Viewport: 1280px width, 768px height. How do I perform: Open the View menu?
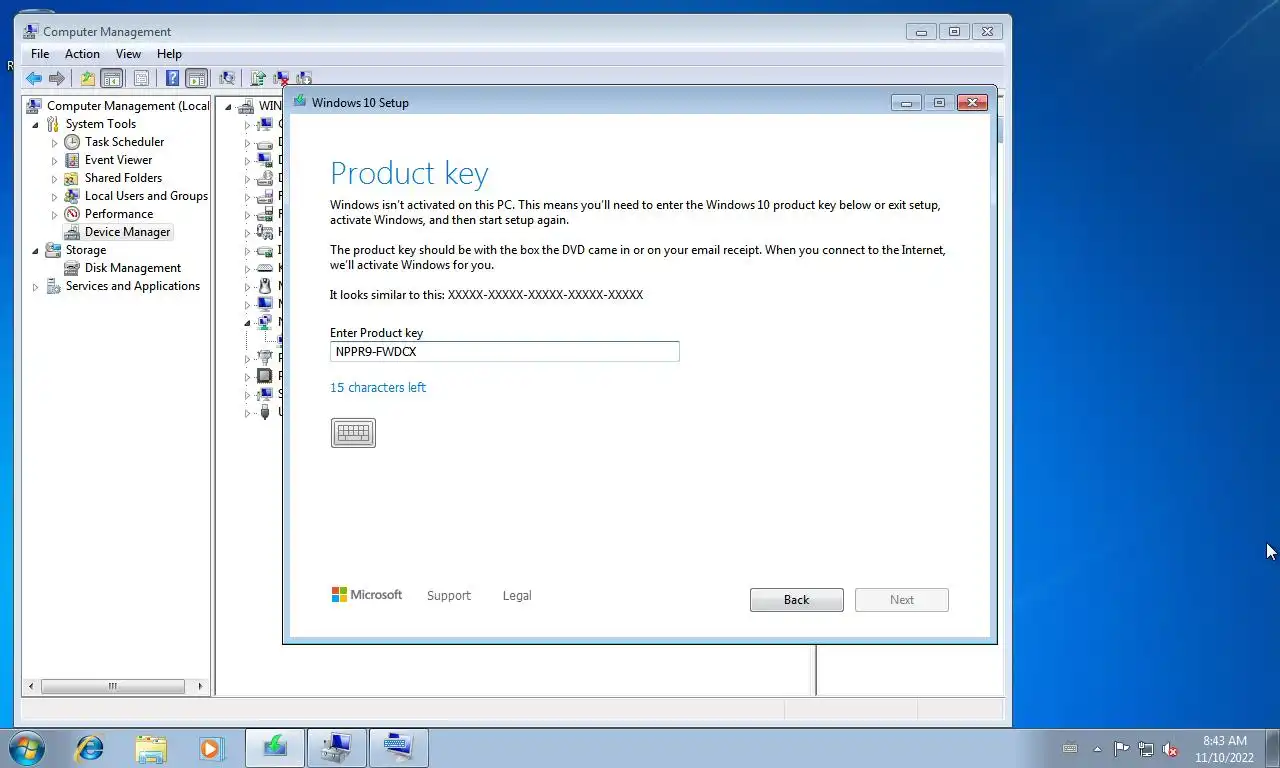pos(128,54)
